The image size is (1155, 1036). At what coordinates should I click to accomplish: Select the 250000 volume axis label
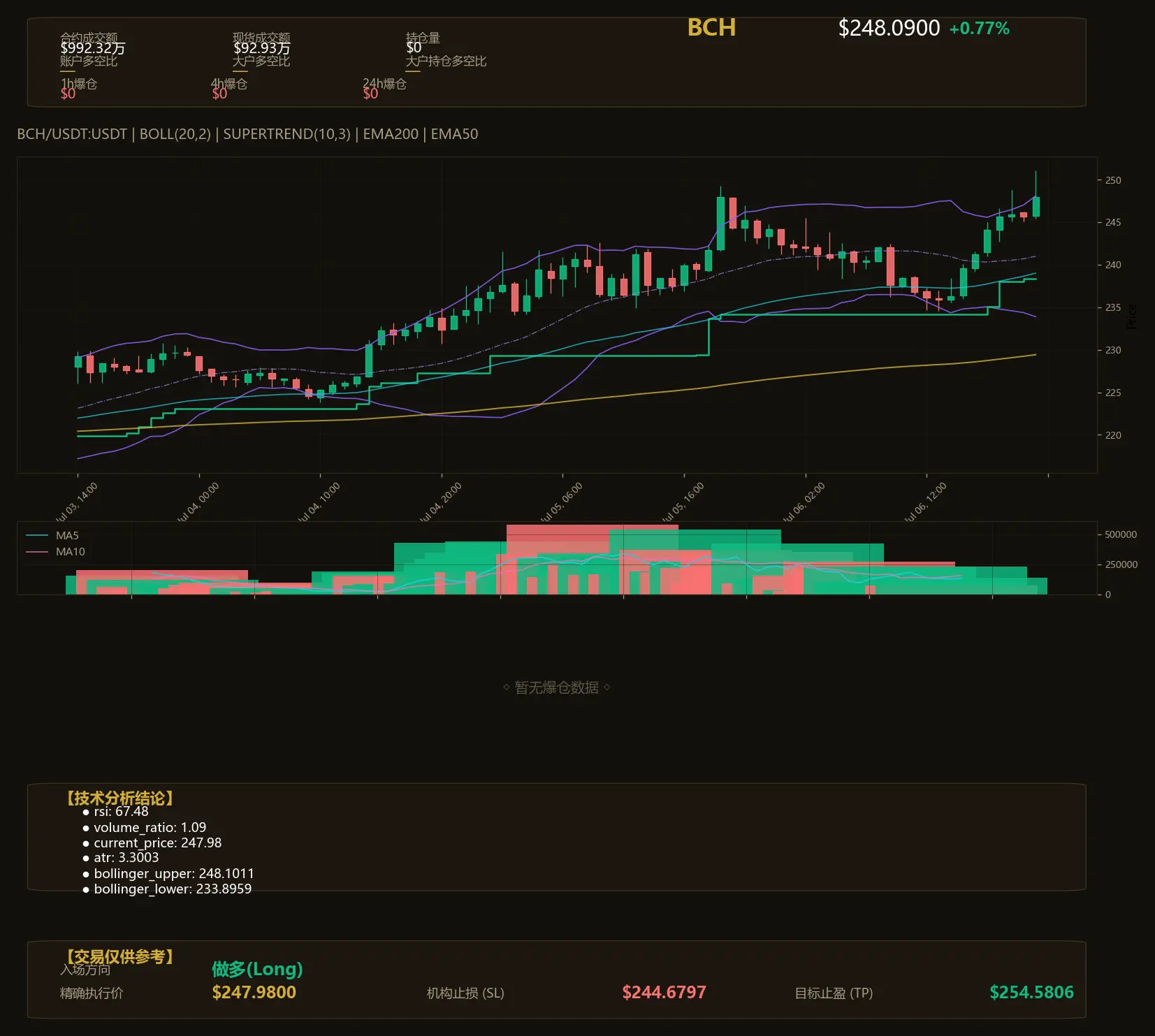(x=1121, y=564)
